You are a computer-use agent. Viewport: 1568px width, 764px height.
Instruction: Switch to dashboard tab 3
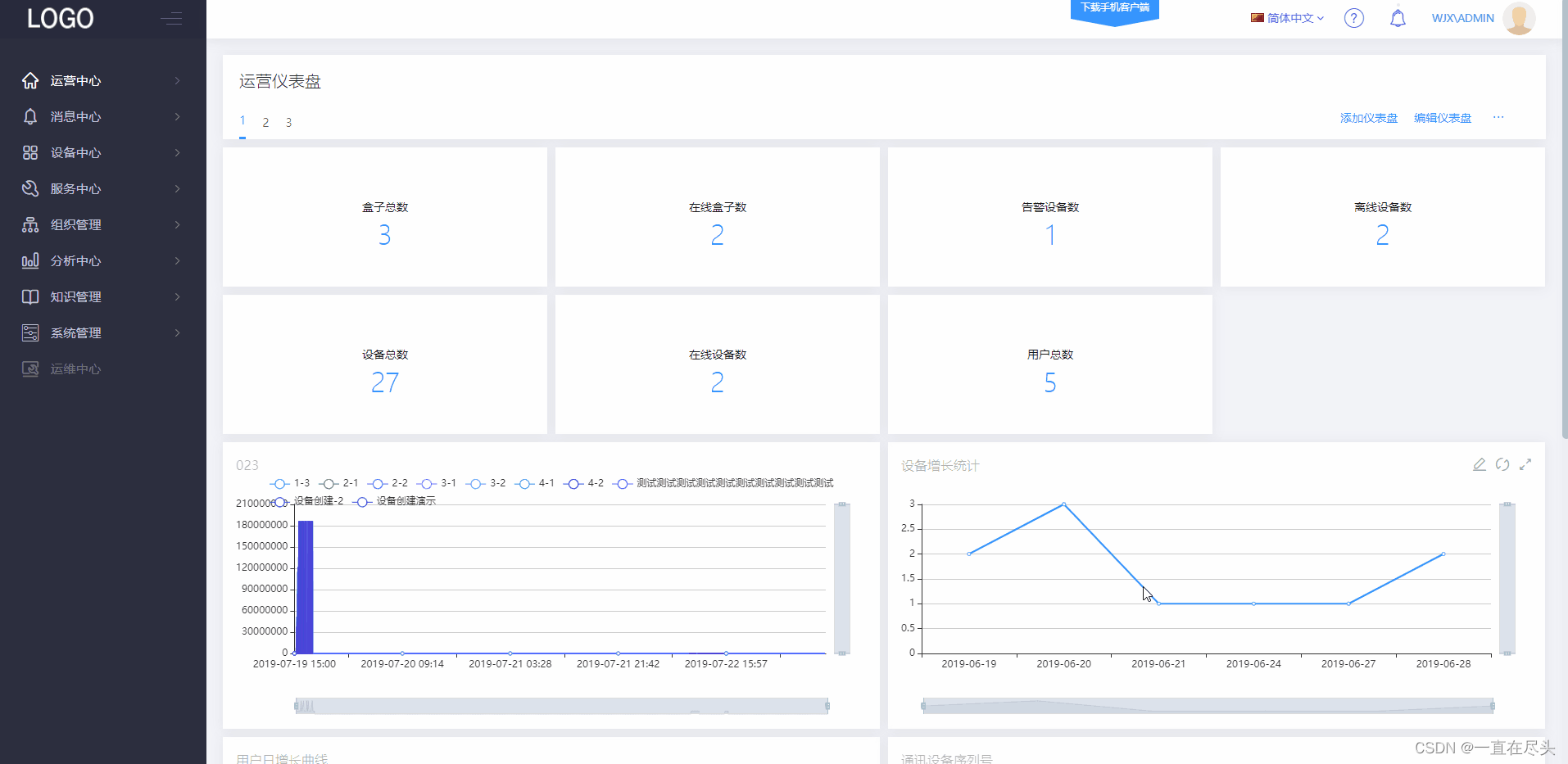tap(288, 122)
